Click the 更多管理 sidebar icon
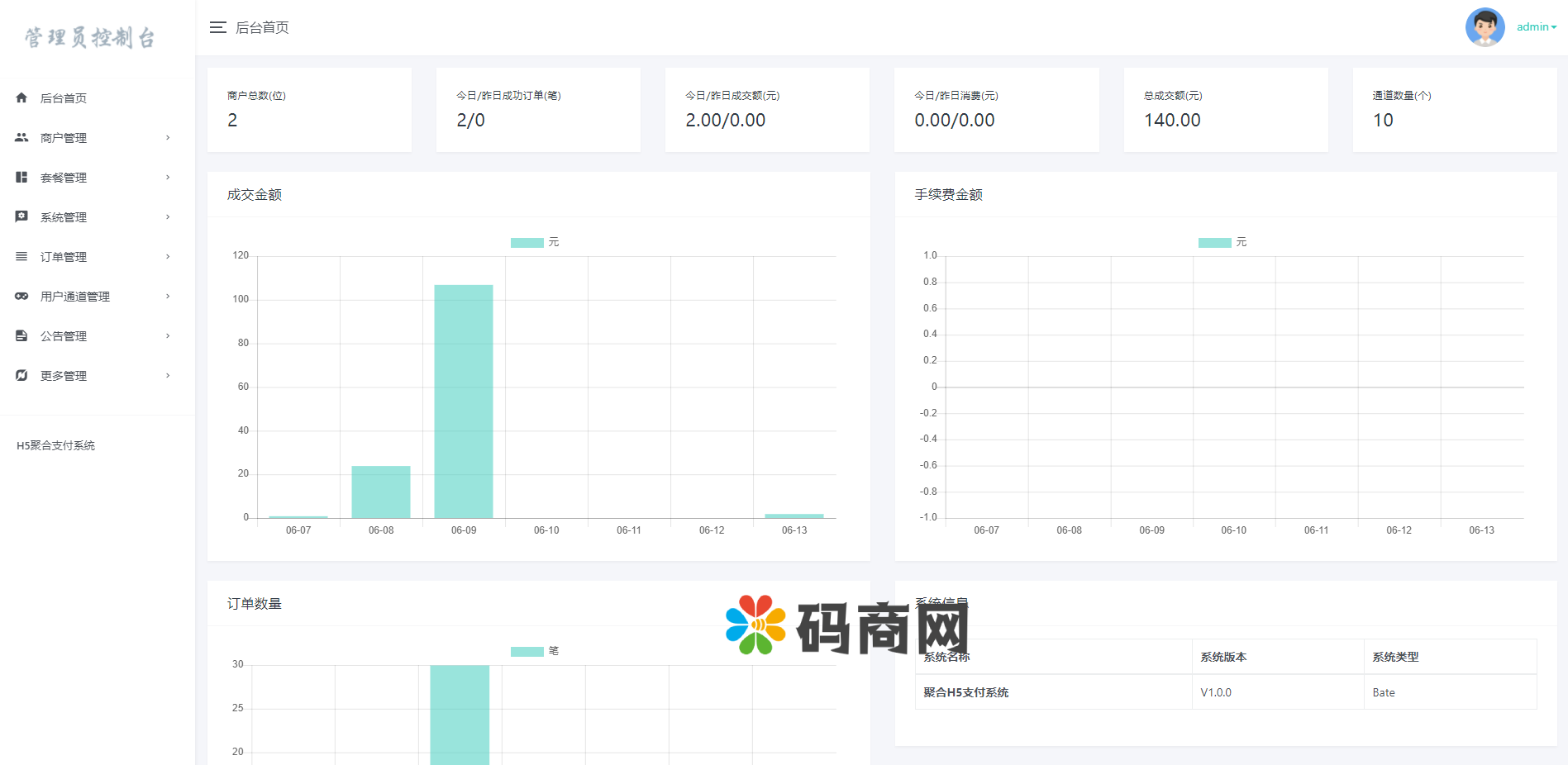 21,375
